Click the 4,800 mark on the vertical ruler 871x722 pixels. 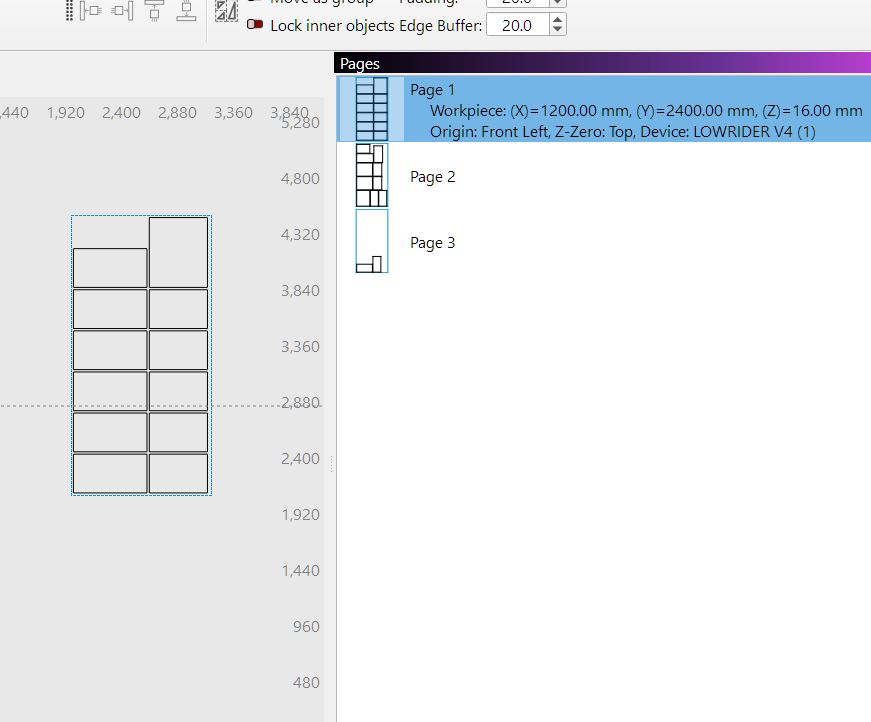pos(300,179)
